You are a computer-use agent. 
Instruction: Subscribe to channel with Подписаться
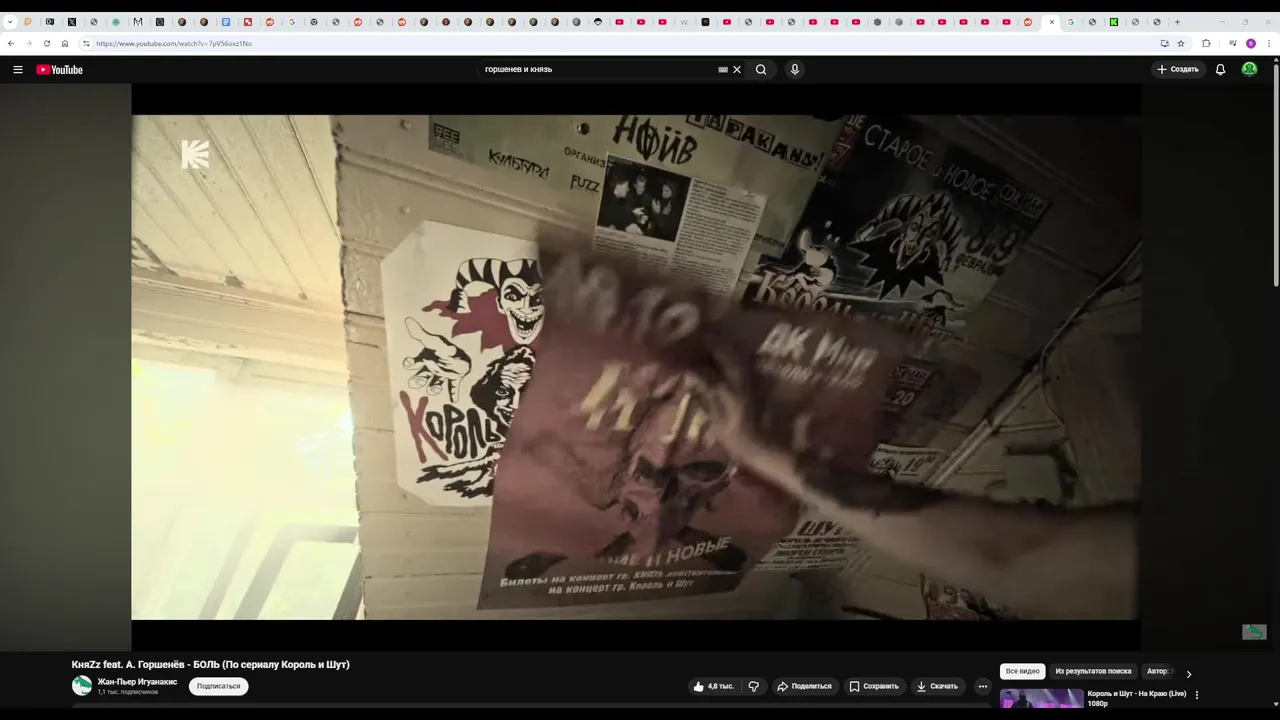point(218,686)
